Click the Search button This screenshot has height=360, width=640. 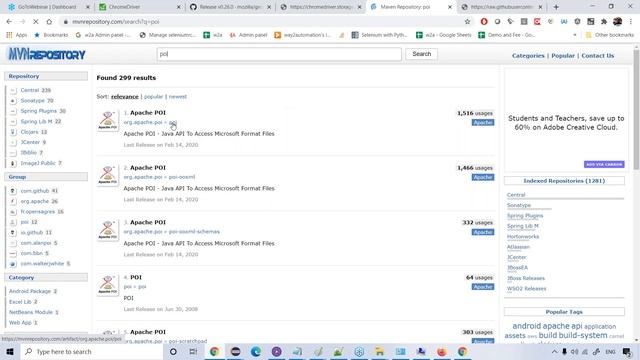coord(421,54)
